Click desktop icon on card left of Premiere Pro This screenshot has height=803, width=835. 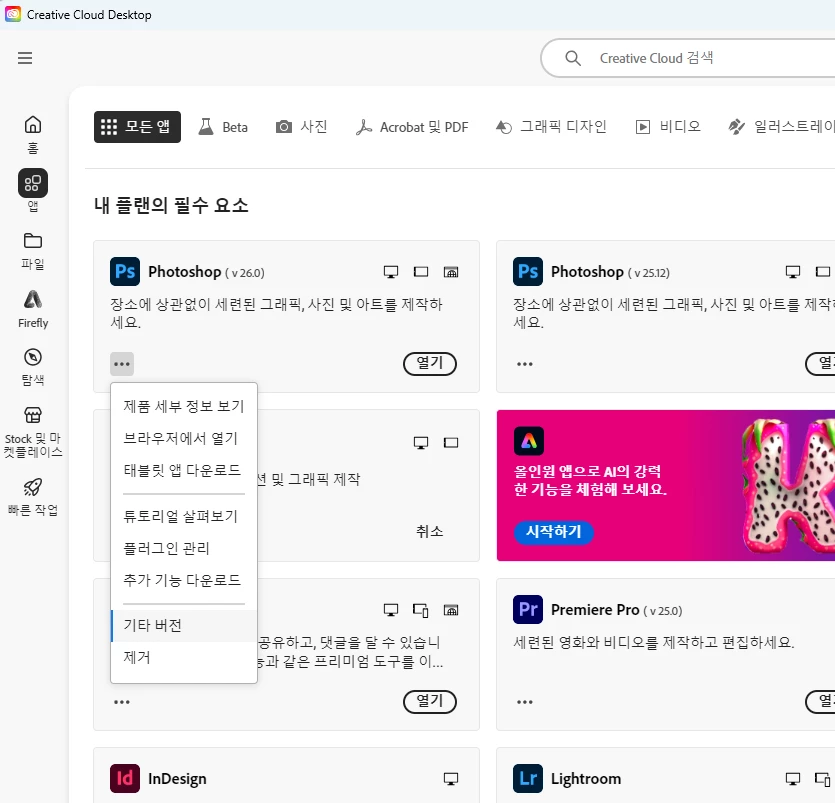point(391,610)
